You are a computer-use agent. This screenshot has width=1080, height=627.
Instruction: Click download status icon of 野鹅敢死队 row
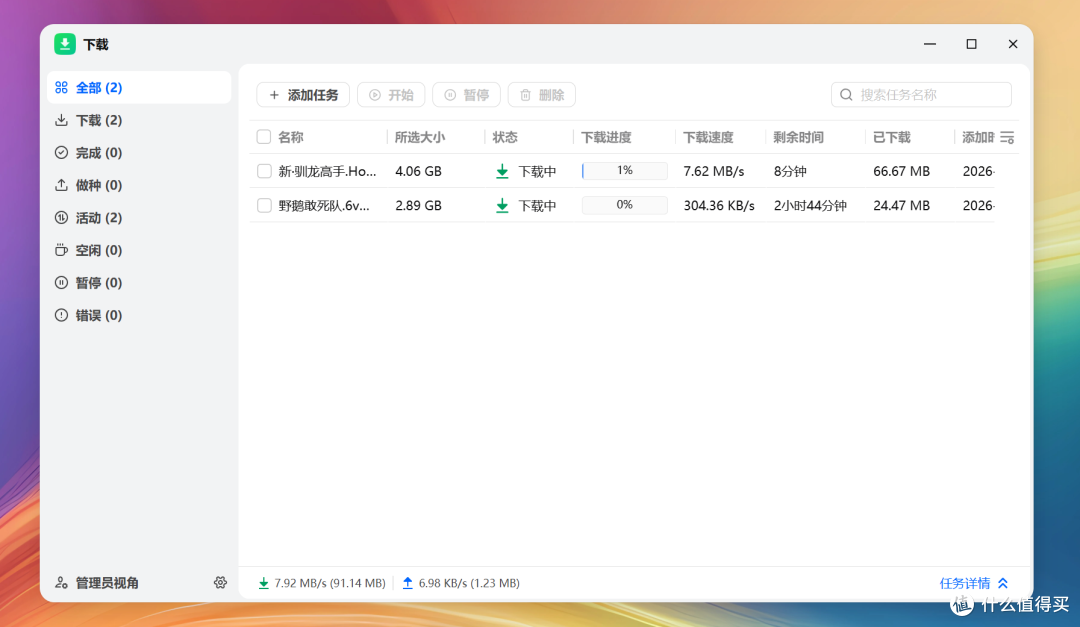tap(502, 205)
